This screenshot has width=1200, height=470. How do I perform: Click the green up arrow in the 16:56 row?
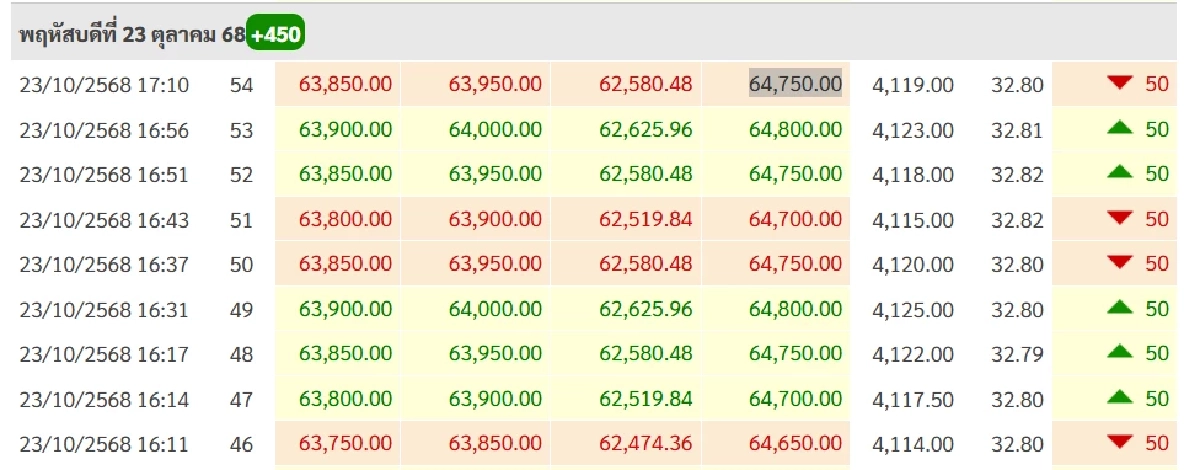tap(1118, 129)
